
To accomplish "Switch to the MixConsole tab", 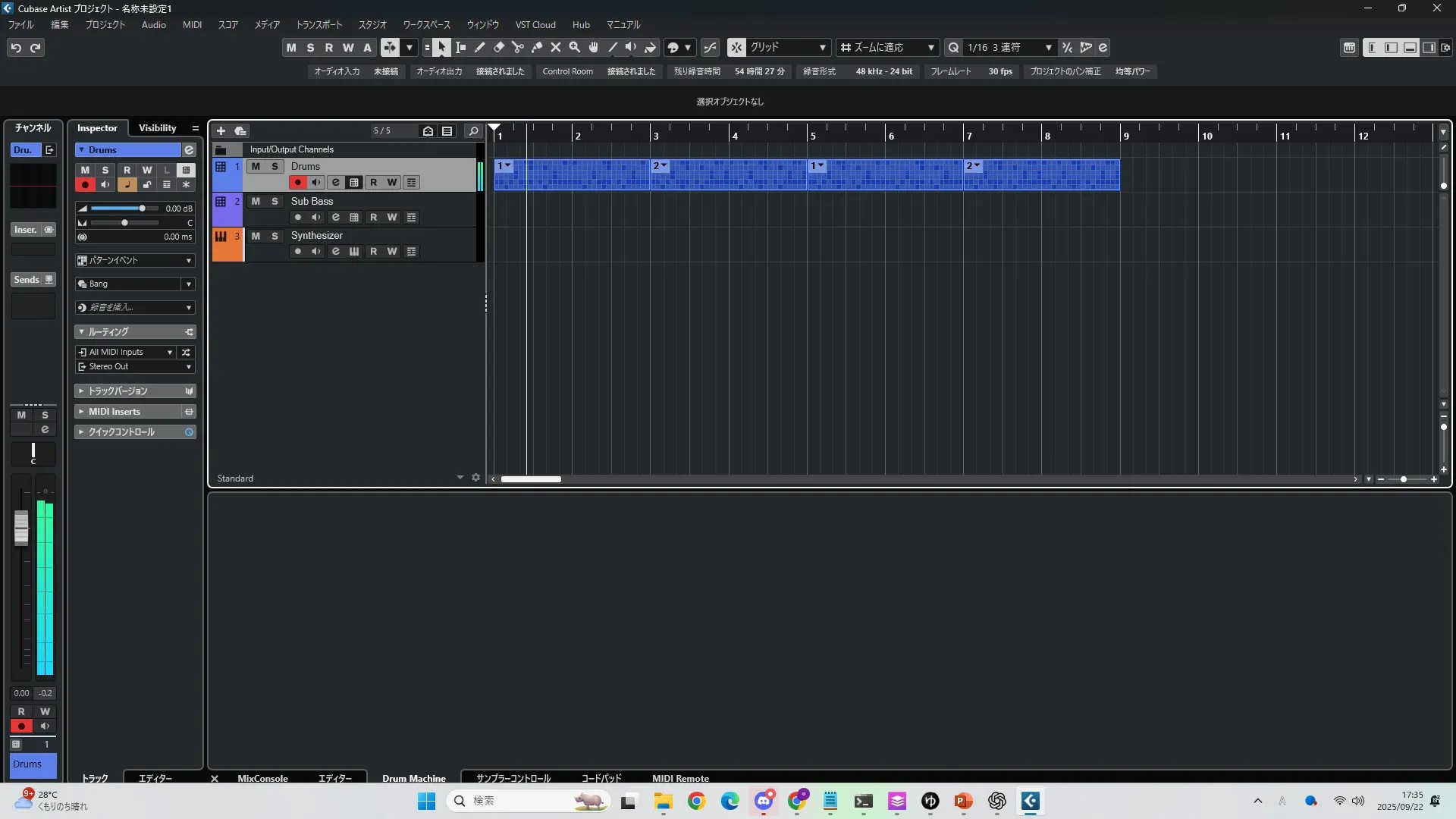I will 262,778.
